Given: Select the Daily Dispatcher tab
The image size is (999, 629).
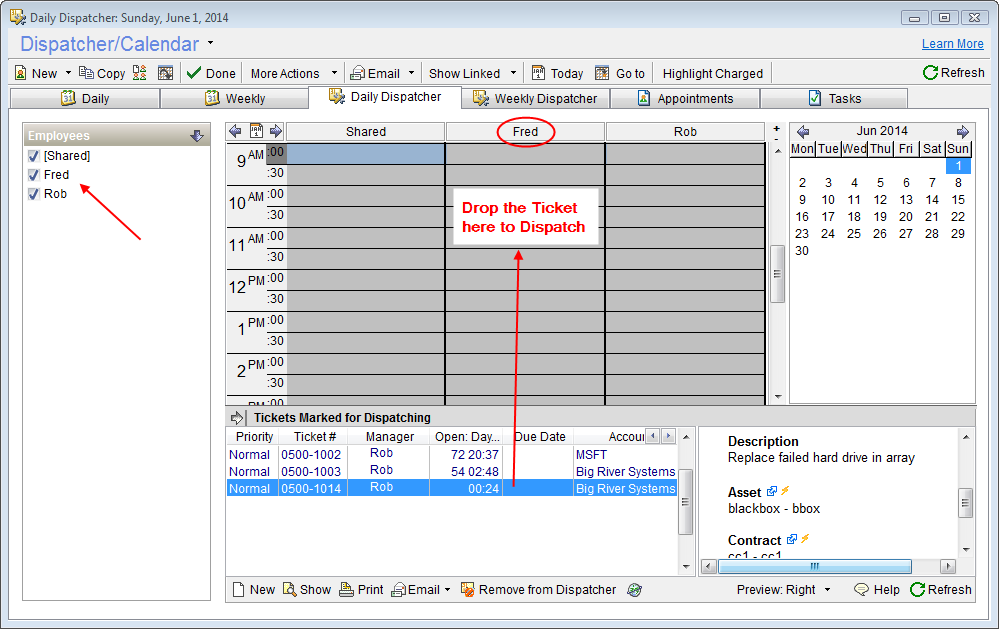Looking at the screenshot, I should 385,97.
